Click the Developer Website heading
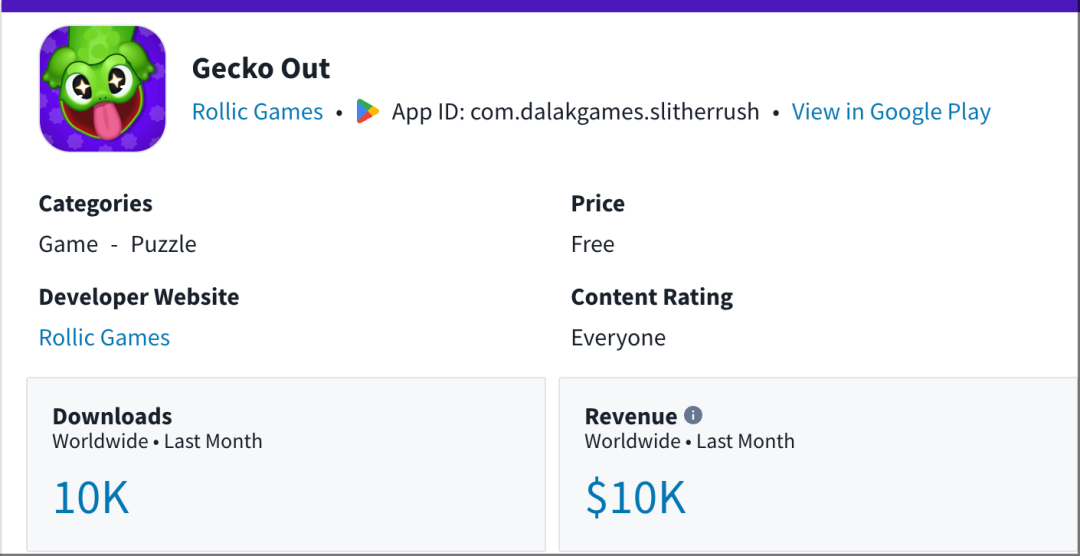 (x=139, y=297)
